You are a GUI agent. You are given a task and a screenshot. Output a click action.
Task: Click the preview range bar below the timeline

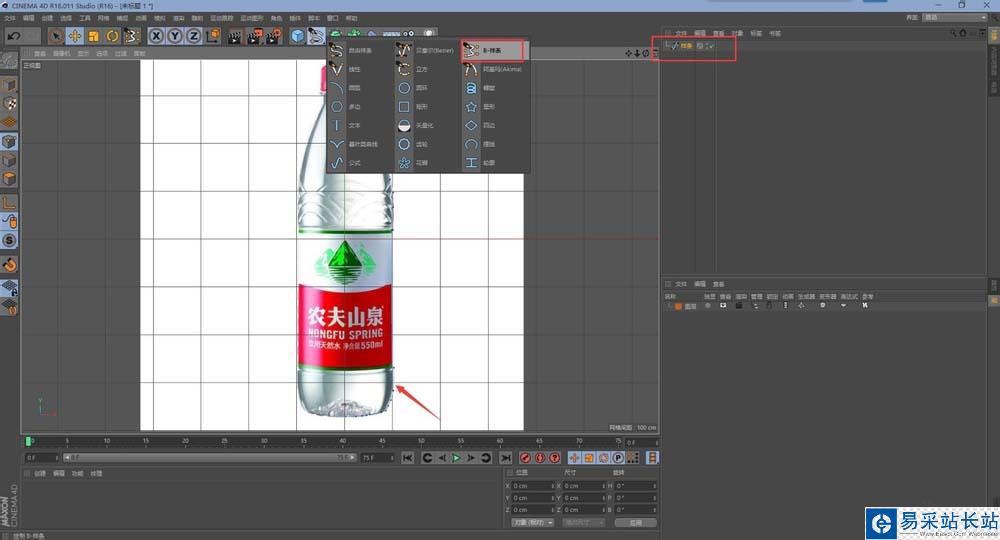(209, 458)
